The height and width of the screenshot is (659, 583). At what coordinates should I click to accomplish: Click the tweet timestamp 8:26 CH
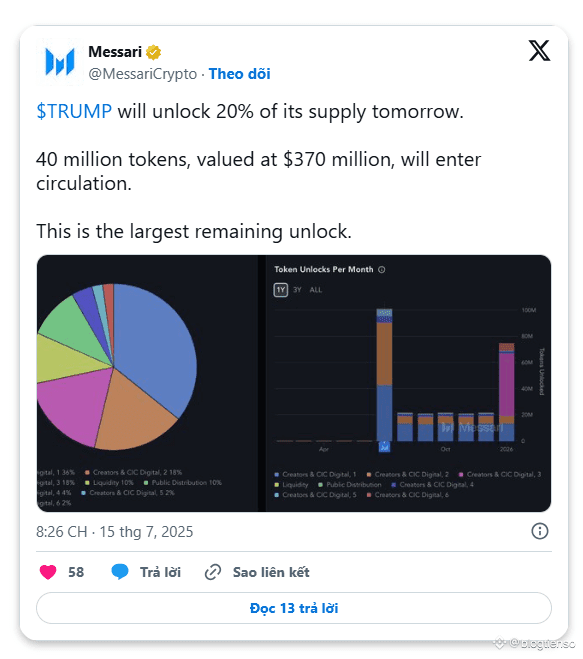(x=61, y=532)
